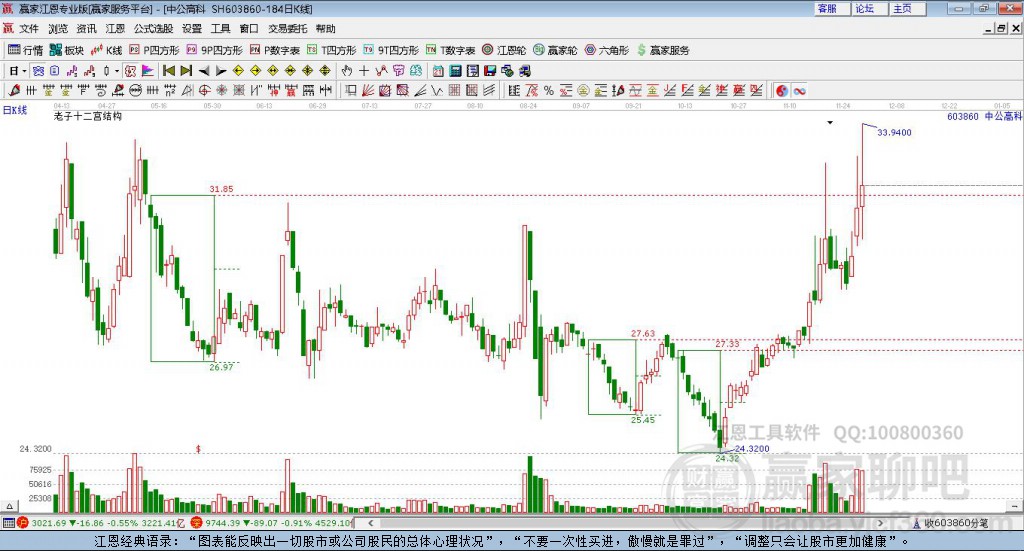This screenshot has width=1024, height=551.
Task: Step chart right with black right arrow
Action: point(221,71)
